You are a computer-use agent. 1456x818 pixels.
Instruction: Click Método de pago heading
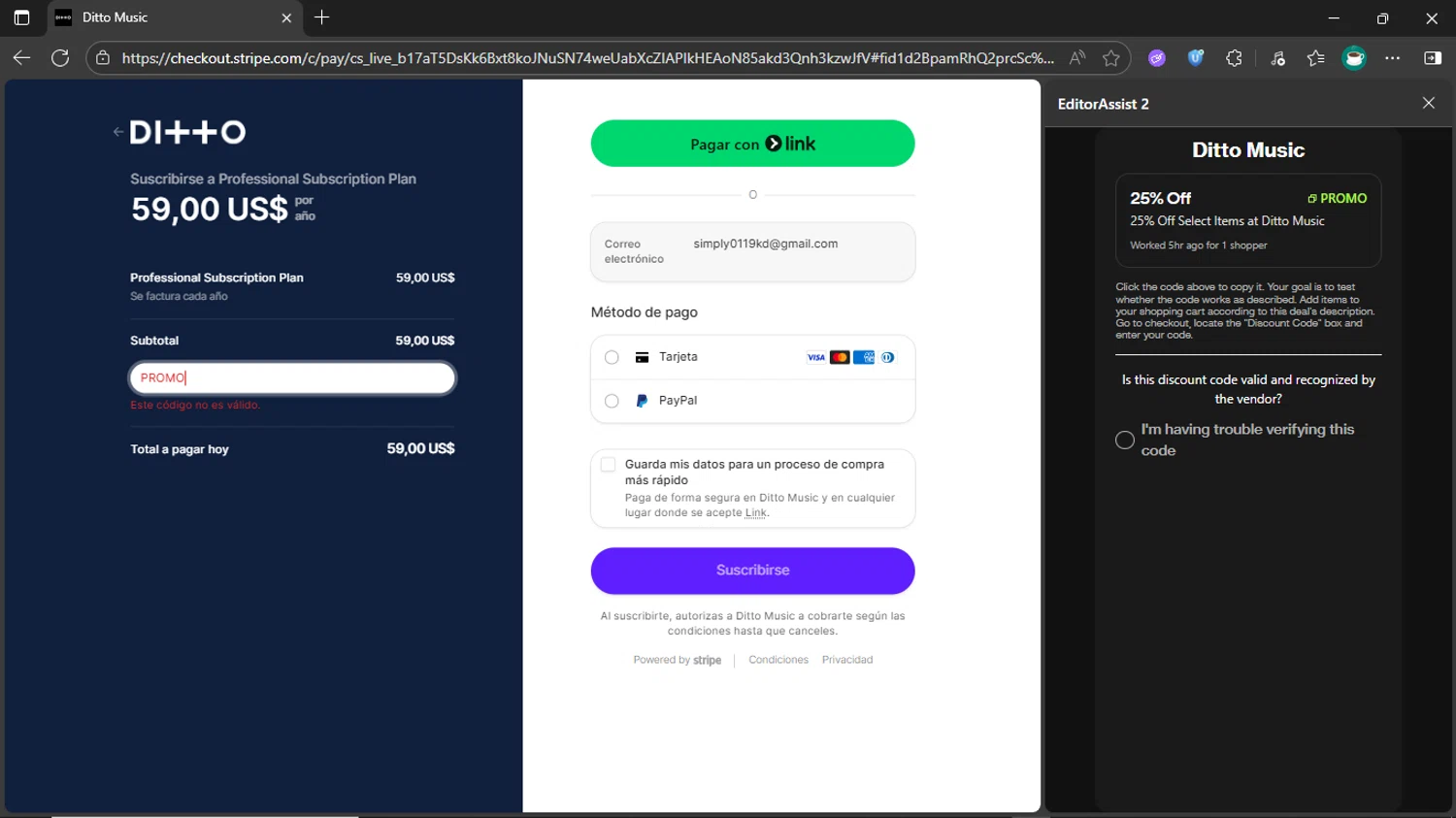(x=645, y=312)
